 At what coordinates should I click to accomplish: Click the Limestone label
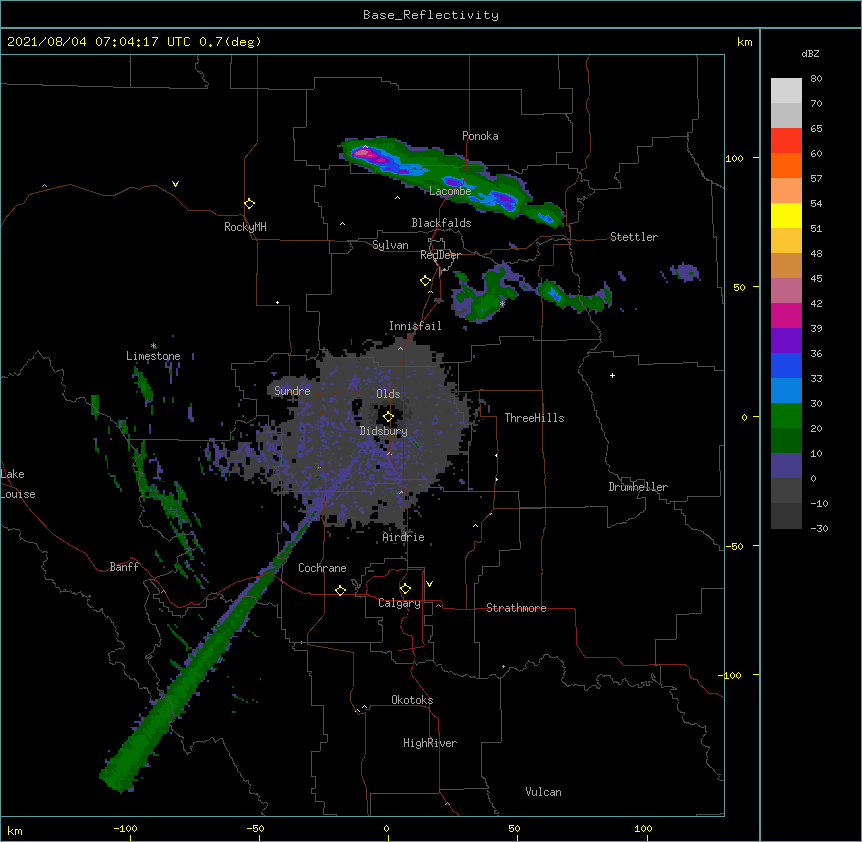coord(153,356)
